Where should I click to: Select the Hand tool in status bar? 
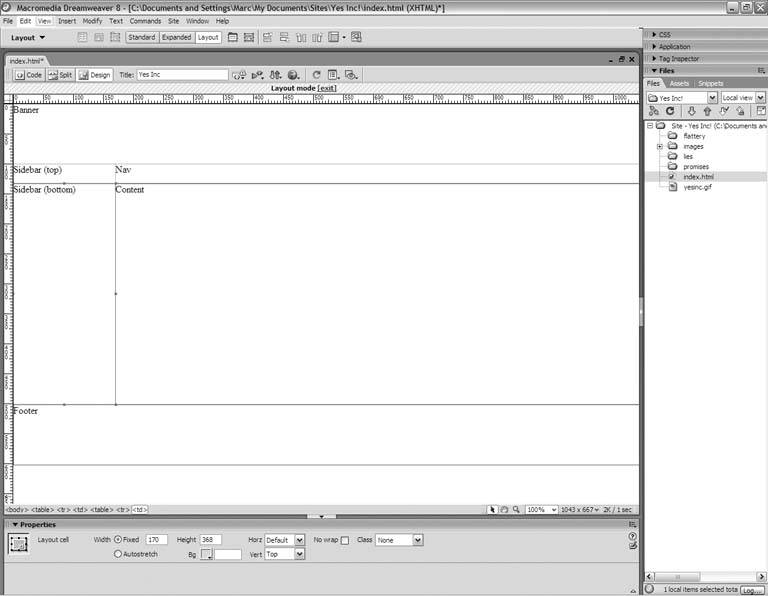(x=505, y=509)
